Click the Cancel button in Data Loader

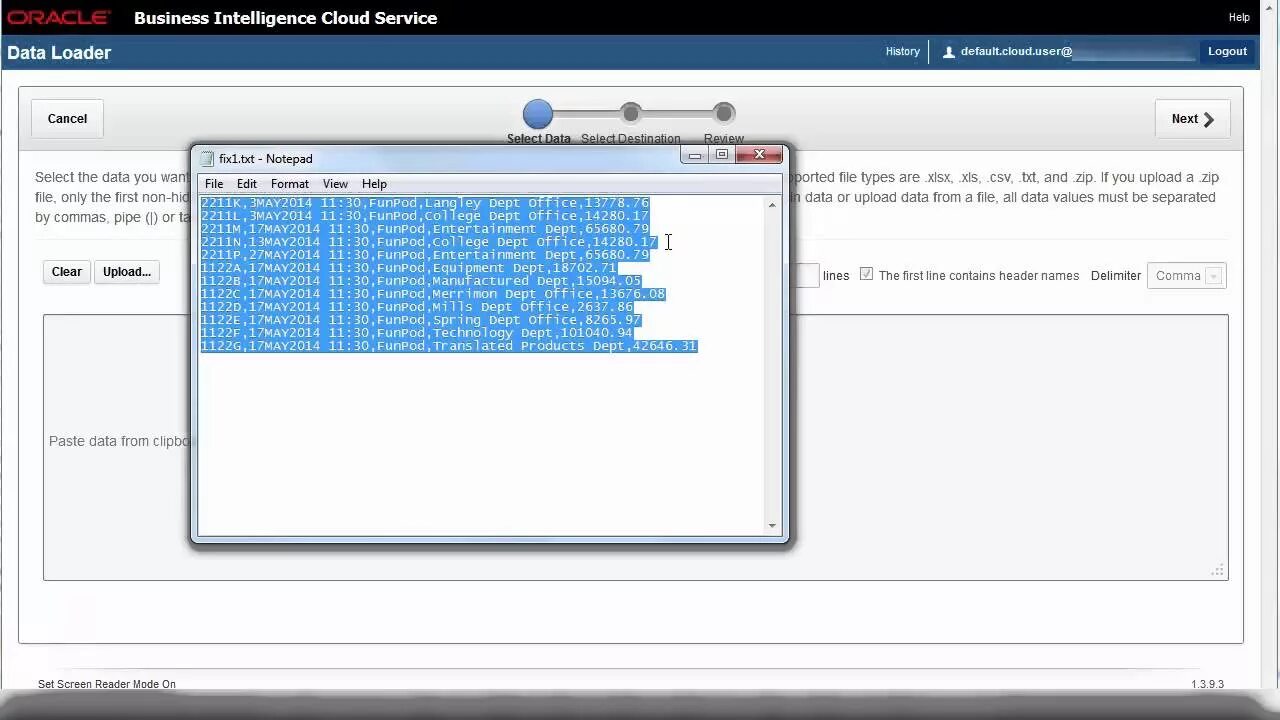click(67, 118)
